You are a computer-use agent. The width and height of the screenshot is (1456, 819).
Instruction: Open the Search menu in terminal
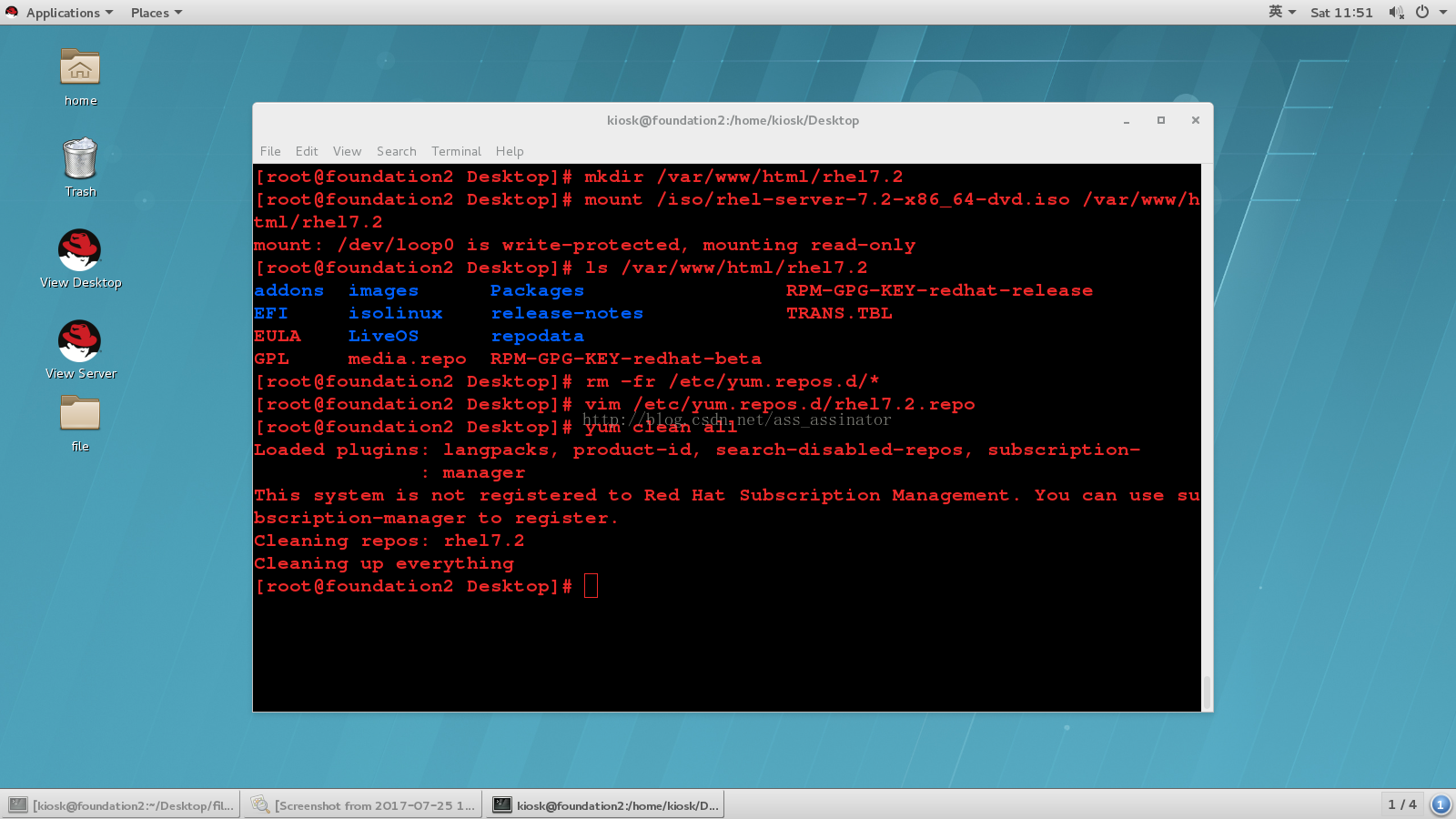[x=397, y=151]
